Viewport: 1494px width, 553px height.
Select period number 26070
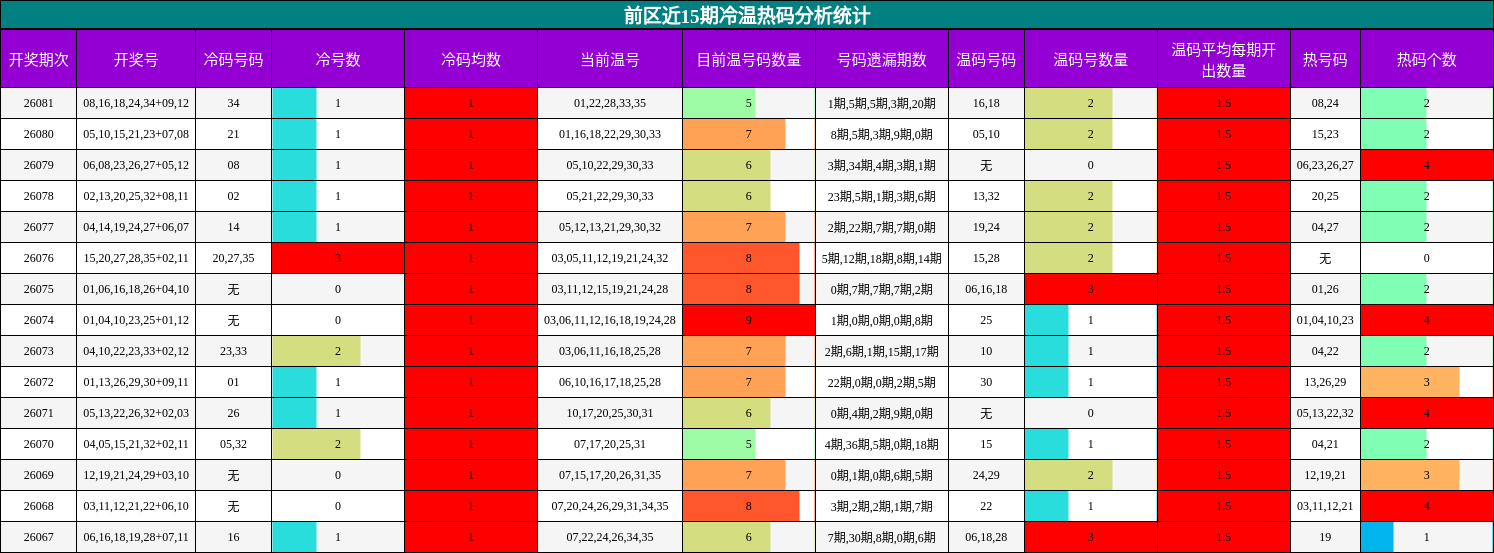click(38, 444)
